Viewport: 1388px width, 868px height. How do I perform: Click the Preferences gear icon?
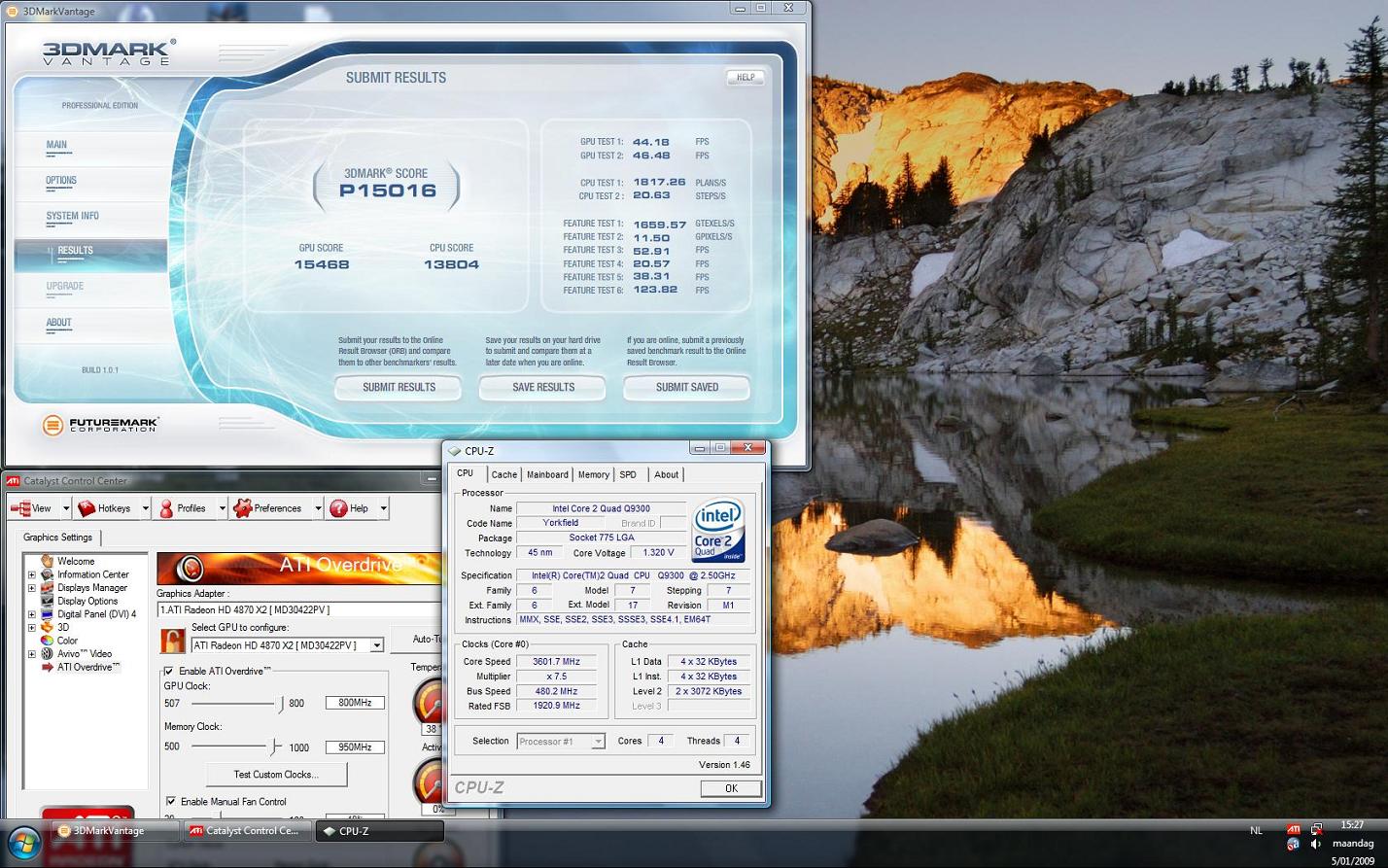pos(242,508)
